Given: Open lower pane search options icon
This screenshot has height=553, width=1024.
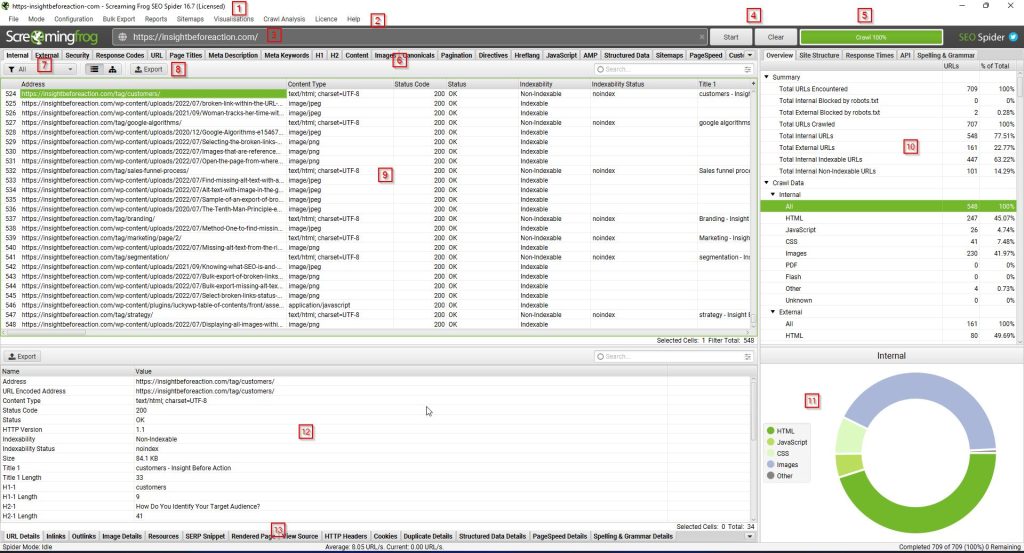Looking at the screenshot, I should tap(748, 356).
